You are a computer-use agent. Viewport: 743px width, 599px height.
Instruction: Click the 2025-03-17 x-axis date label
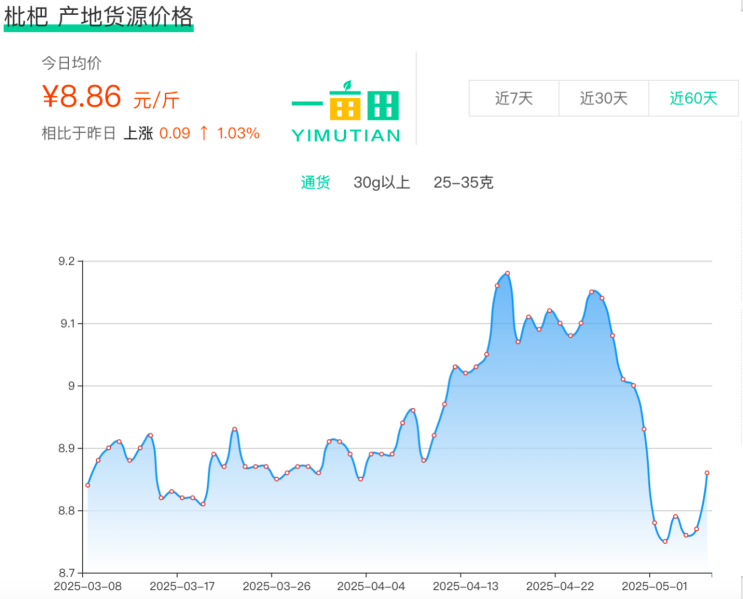[x=182, y=587]
